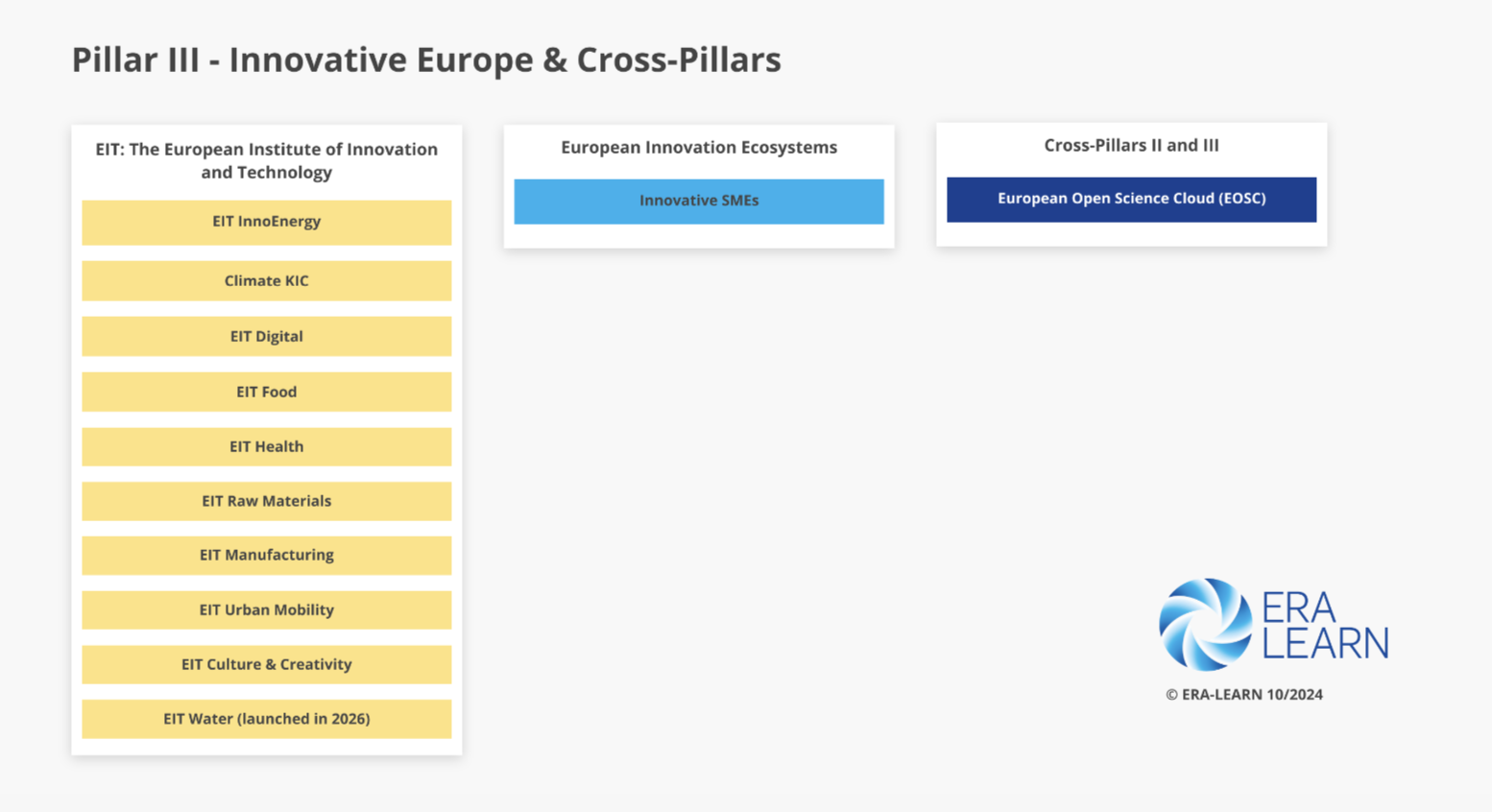Open European Open Science Cloud (EOSC)
The width and height of the screenshot is (1492, 812).
click(1131, 199)
